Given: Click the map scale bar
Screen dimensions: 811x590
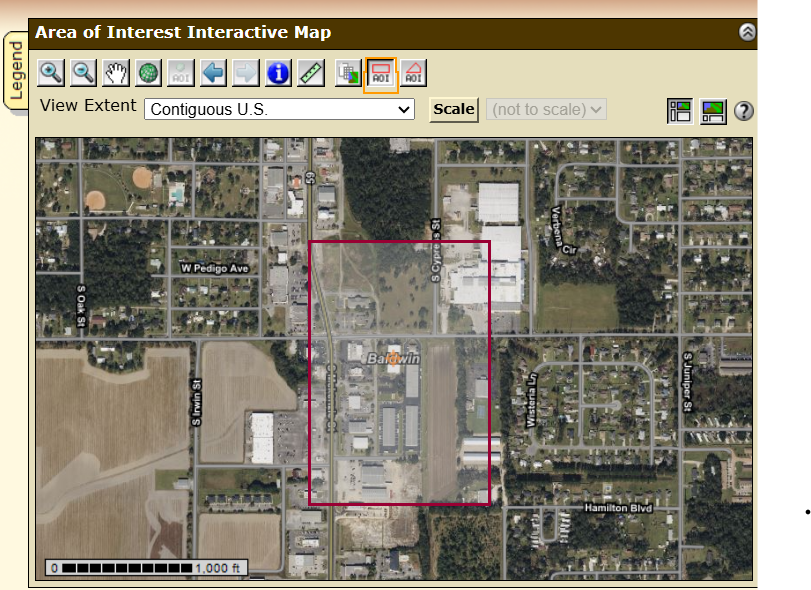Looking at the screenshot, I should pos(146,568).
